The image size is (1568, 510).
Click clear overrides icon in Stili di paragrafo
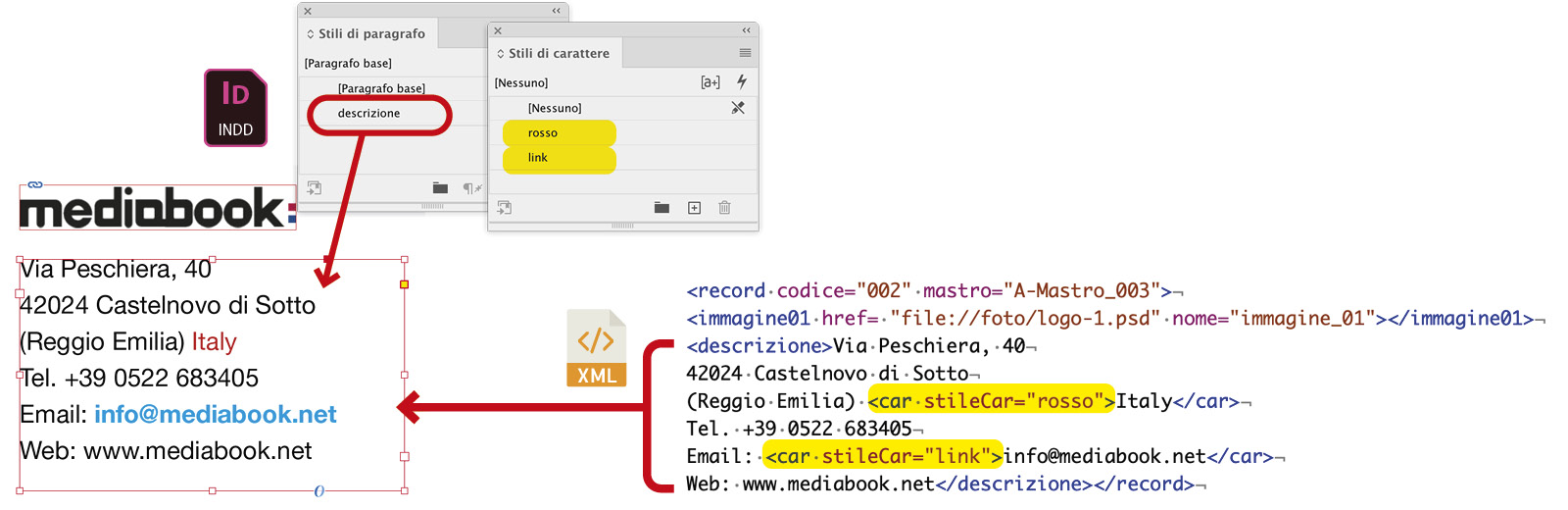click(471, 188)
